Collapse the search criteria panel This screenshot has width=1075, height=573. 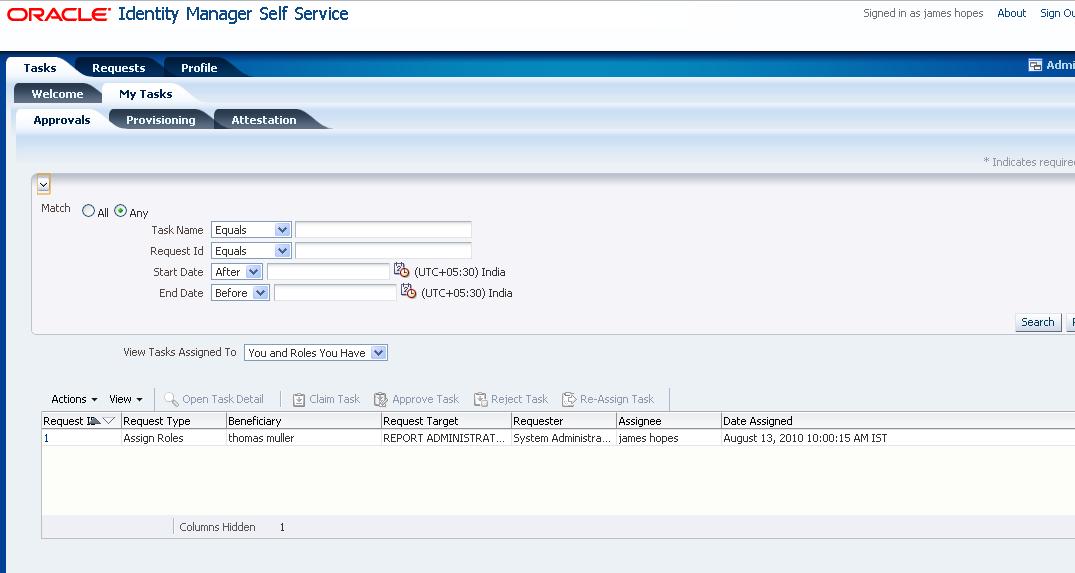(x=43, y=184)
